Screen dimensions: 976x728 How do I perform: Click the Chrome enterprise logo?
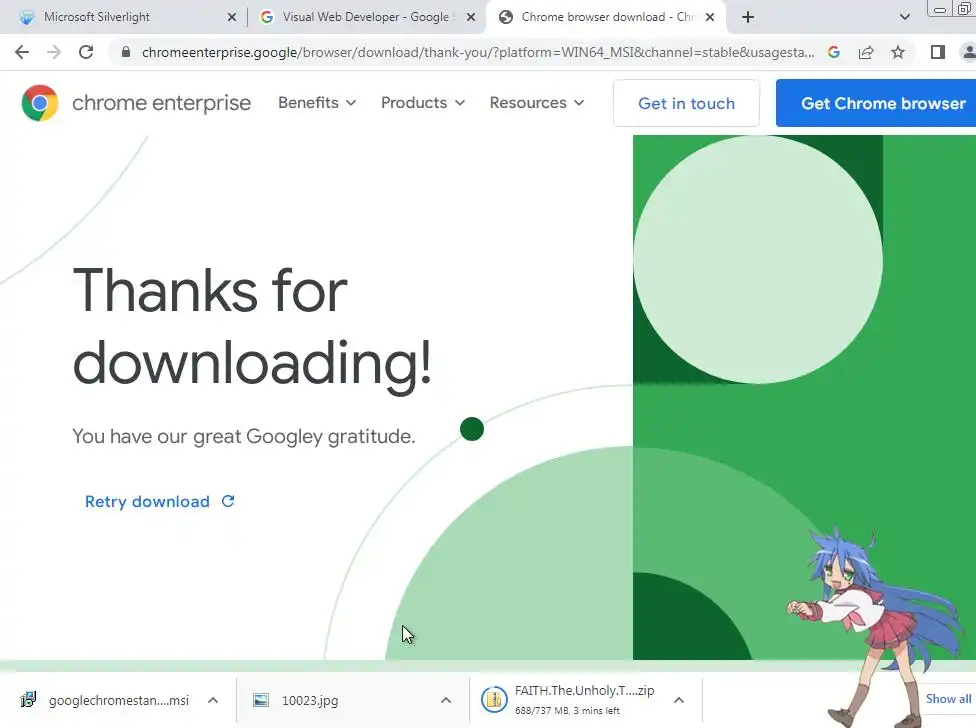pos(40,103)
